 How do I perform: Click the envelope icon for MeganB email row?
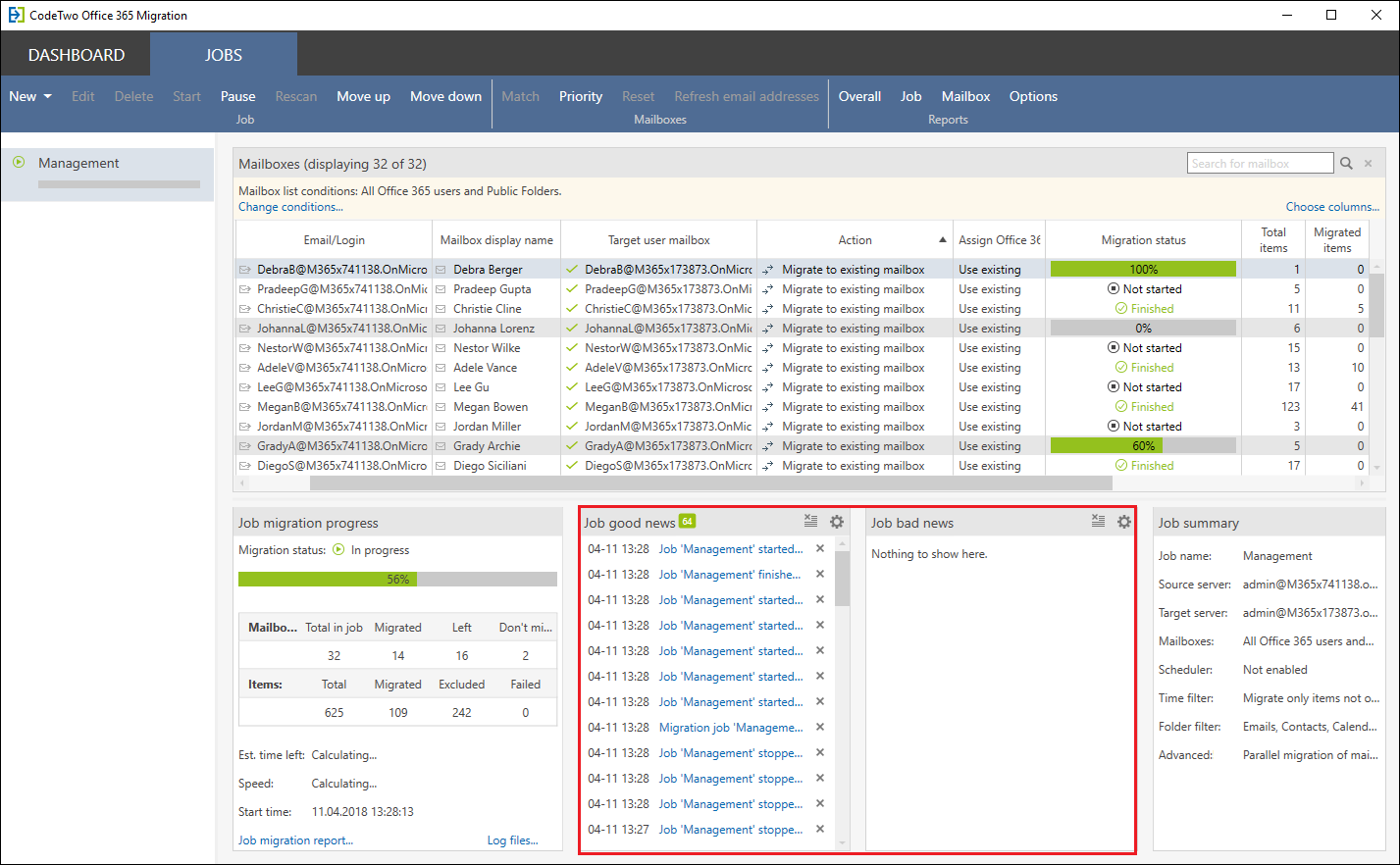click(x=244, y=407)
